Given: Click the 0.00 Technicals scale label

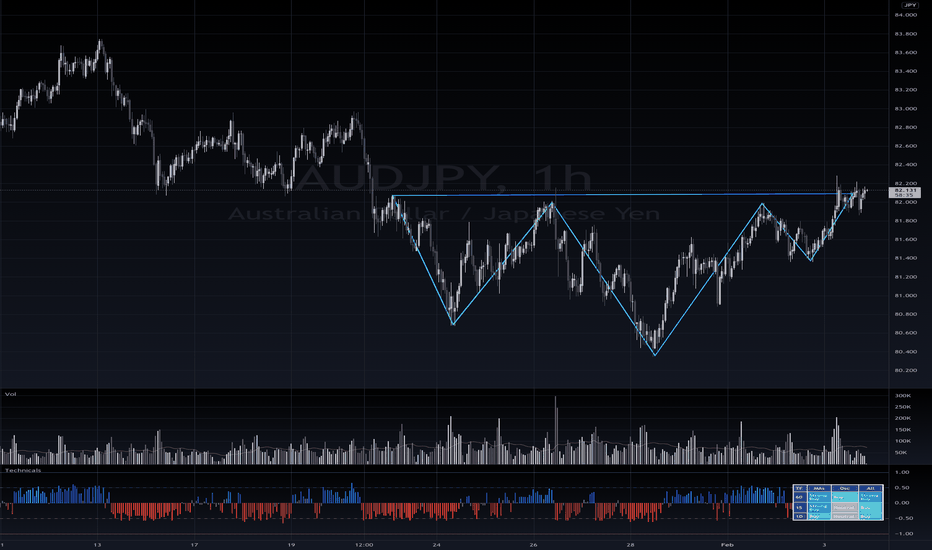Looking at the screenshot, I should pos(902,502).
